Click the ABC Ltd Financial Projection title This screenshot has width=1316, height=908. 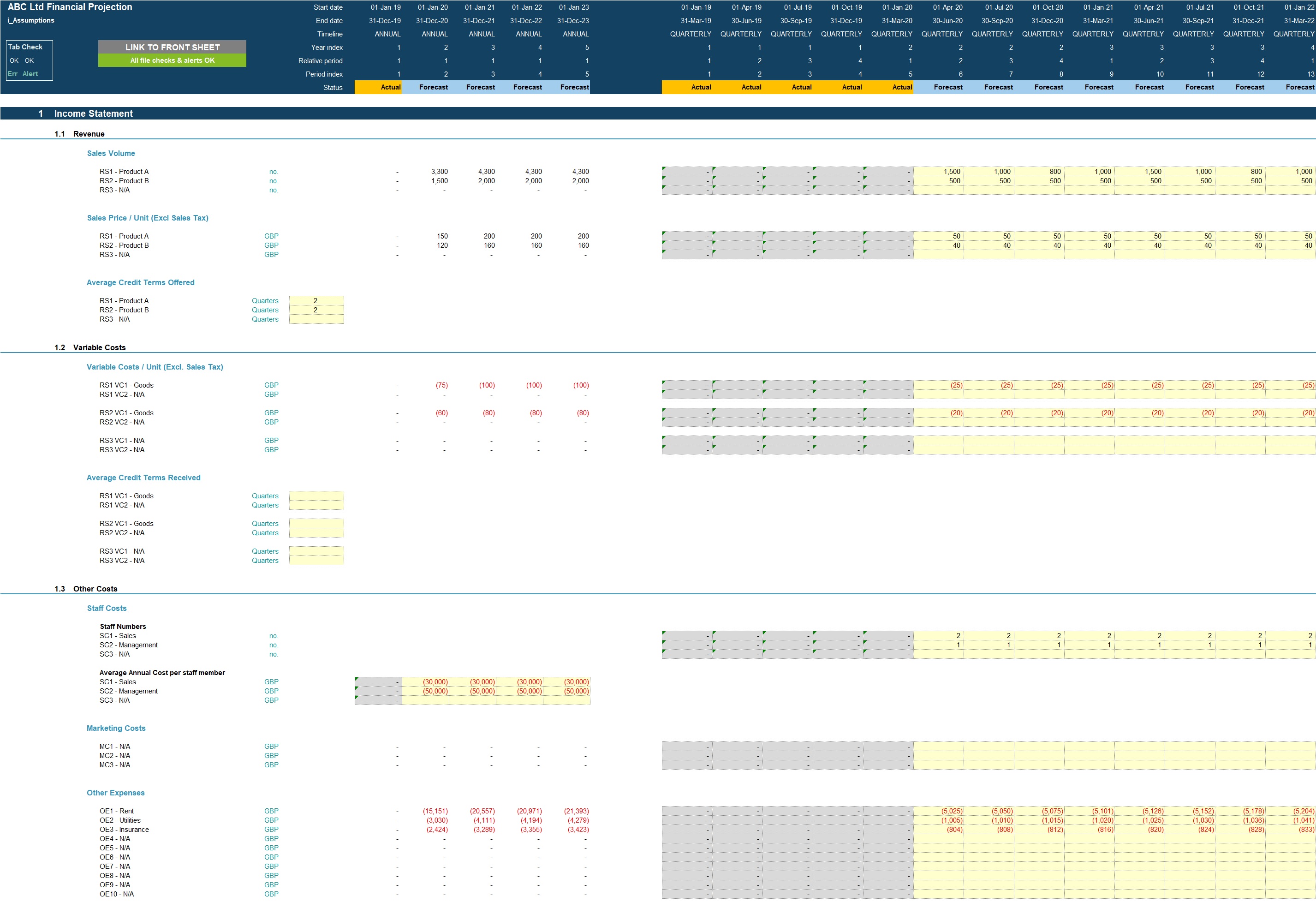point(70,7)
